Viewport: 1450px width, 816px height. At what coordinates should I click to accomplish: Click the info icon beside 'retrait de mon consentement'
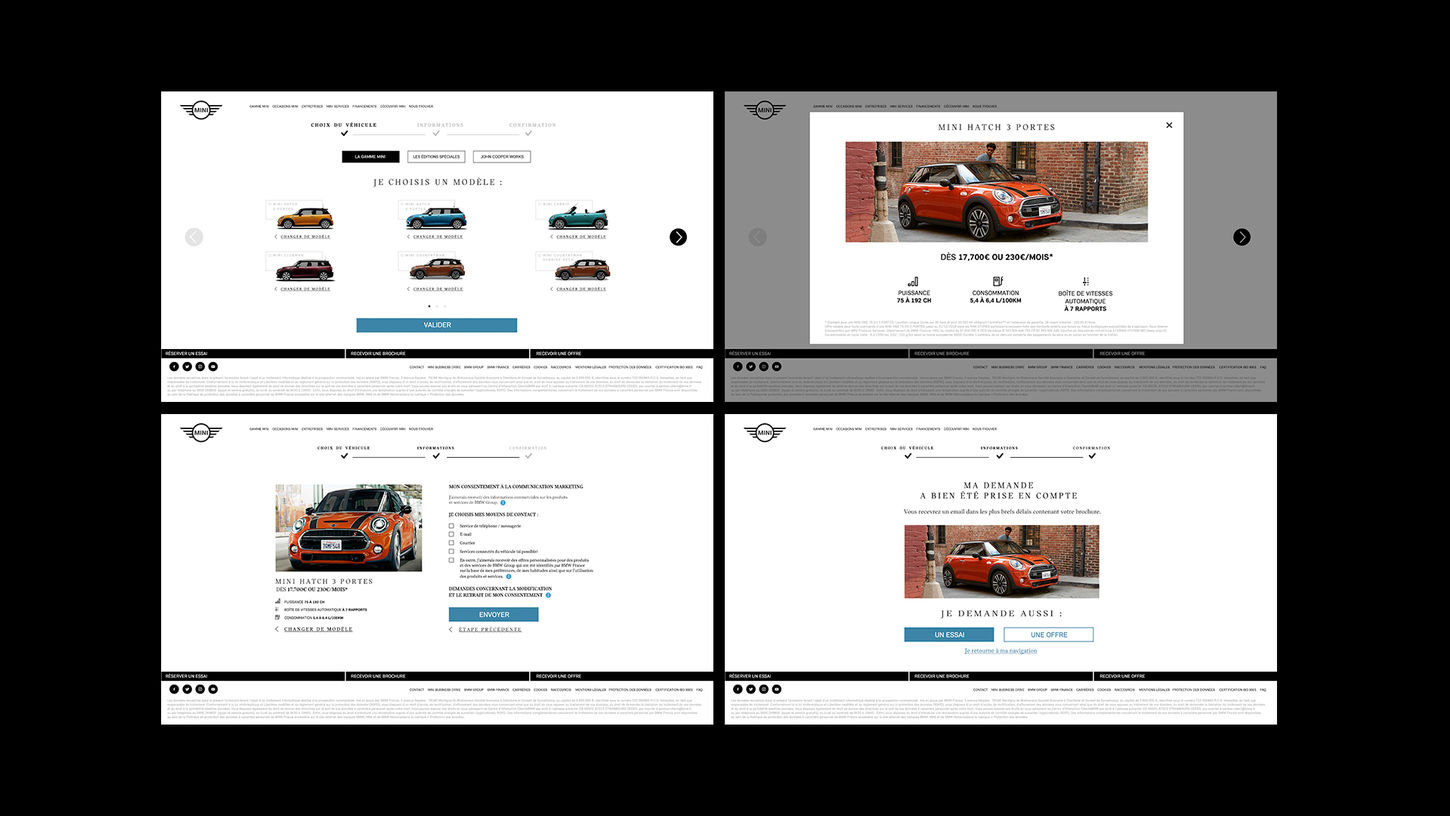point(549,595)
